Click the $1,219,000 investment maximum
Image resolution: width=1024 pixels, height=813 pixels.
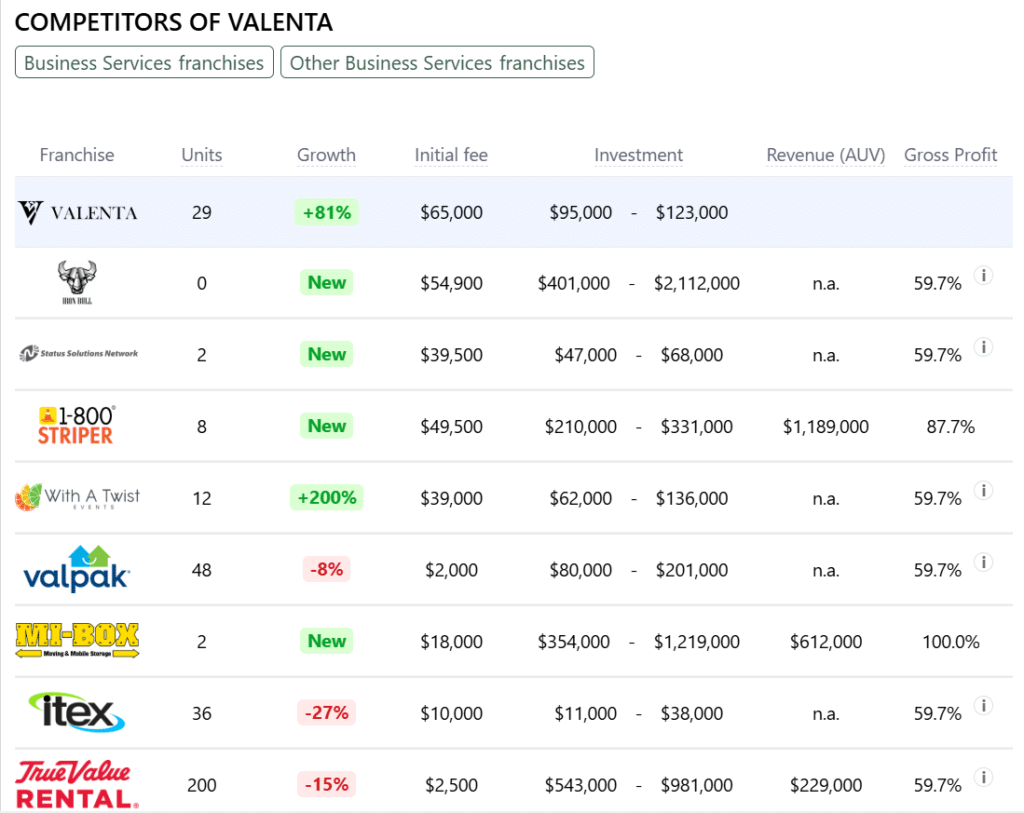[697, 642]
